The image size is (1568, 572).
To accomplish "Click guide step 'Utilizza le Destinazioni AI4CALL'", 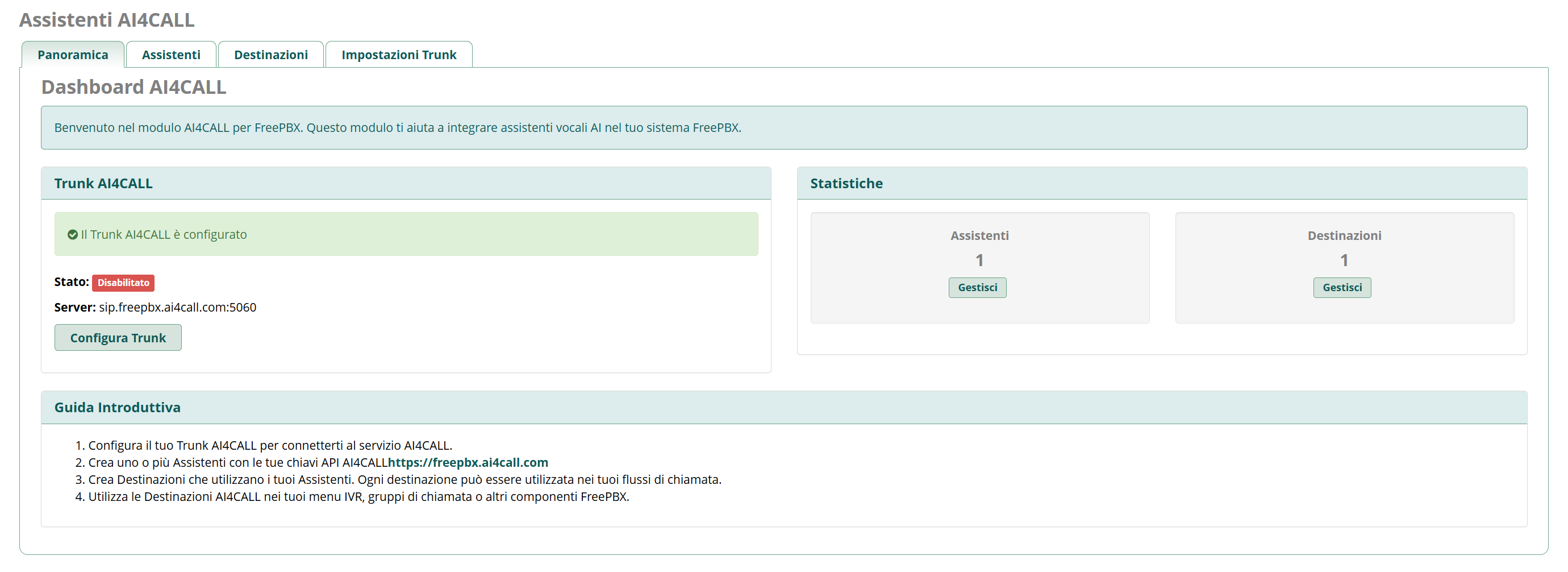I will click(358, 496).
